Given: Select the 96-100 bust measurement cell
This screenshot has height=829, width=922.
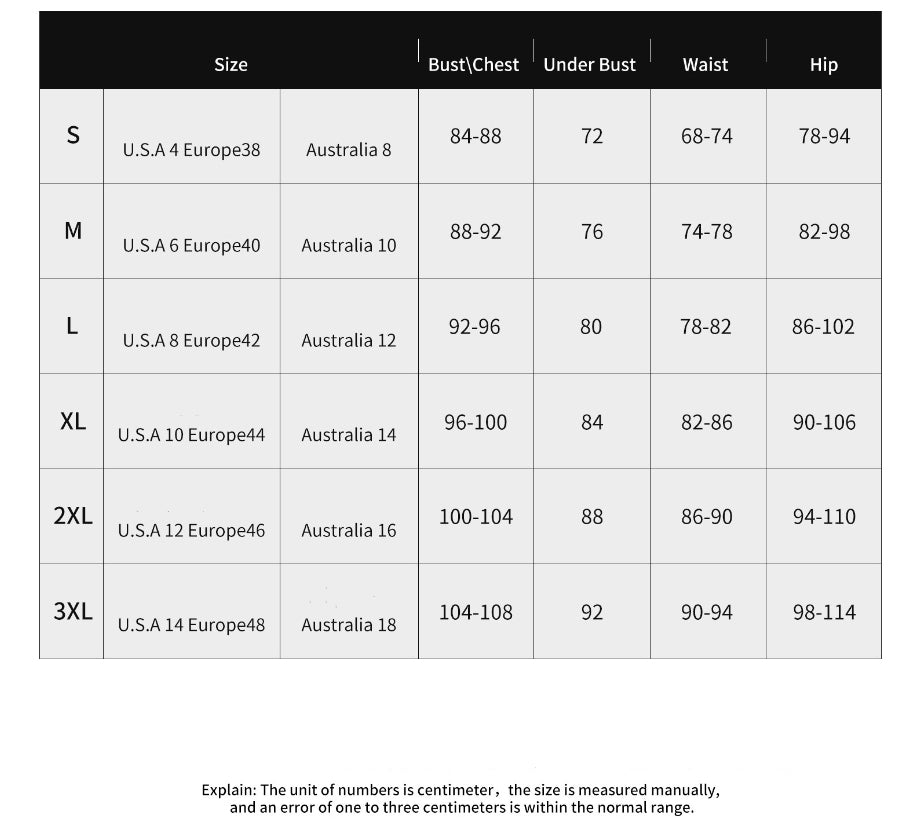Looking at the screenshot, I should point(476,422).
